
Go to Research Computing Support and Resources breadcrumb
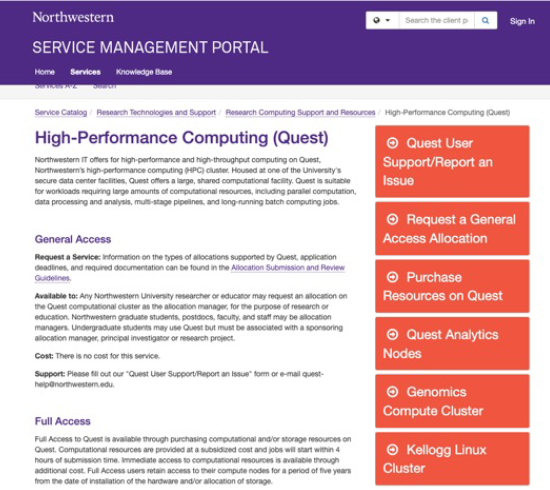300,113
